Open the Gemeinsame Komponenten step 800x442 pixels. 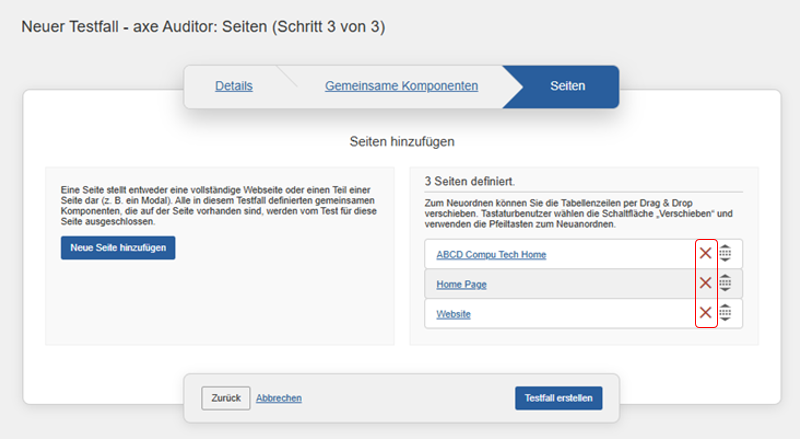[401, 86]
